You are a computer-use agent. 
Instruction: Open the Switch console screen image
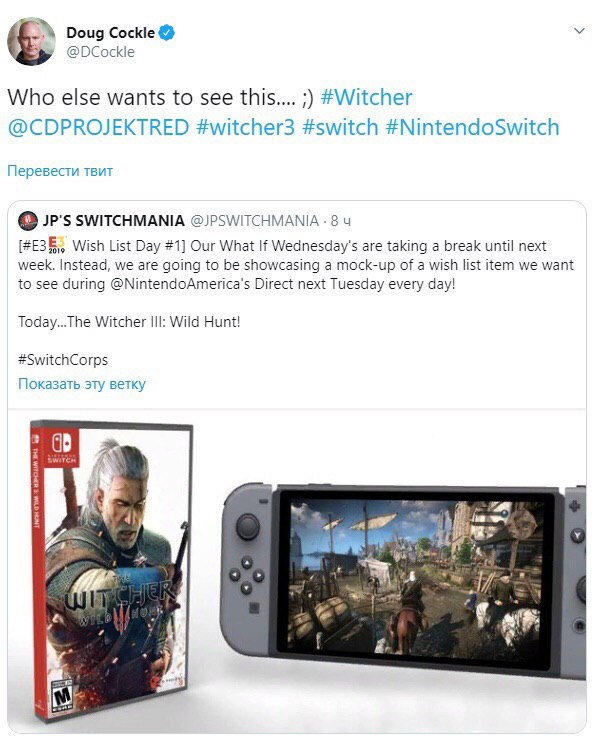(414, 577)
